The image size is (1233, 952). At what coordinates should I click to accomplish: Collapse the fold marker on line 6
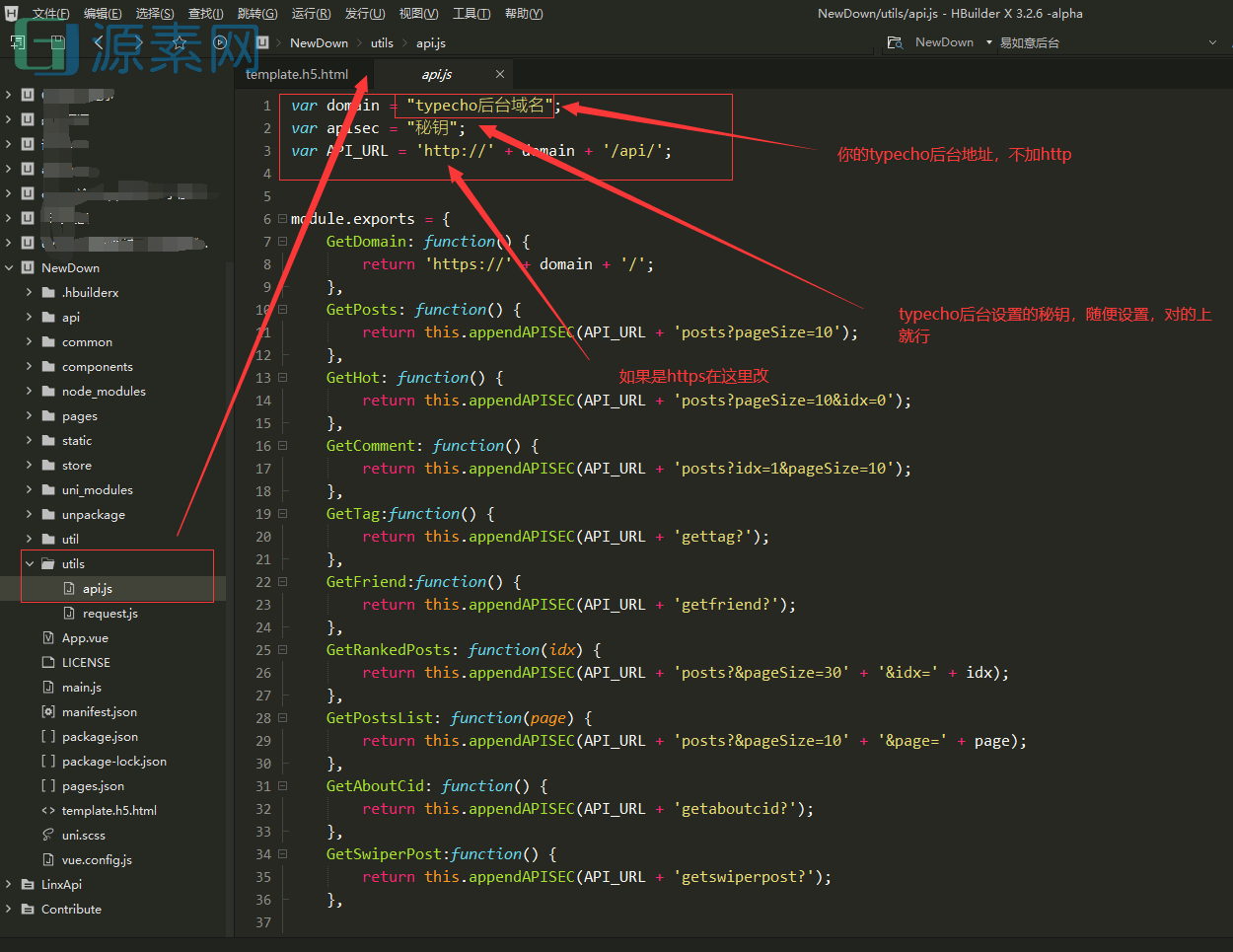282,219
